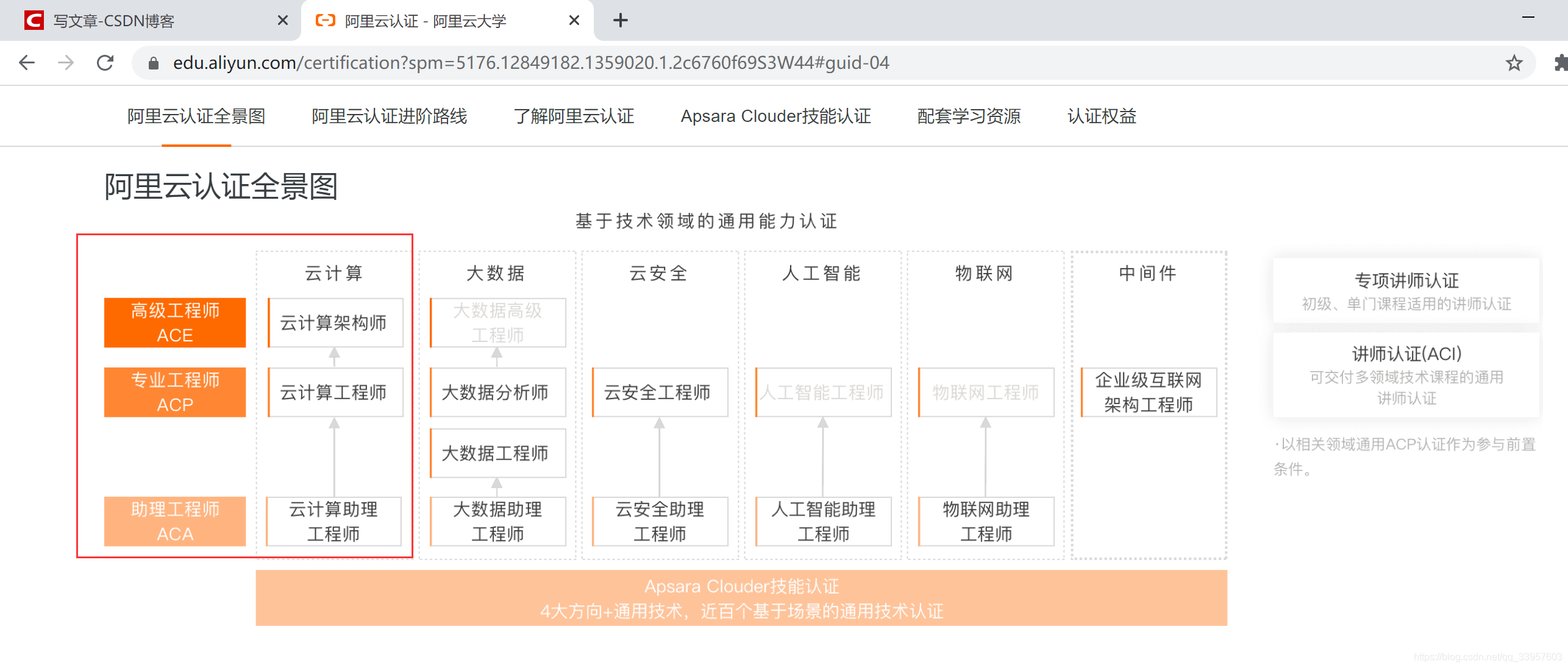Image resolution: width=1568 pixels, height=668 pixels.
Task: Click the address bar URL field
Action: tap(833, 63)
